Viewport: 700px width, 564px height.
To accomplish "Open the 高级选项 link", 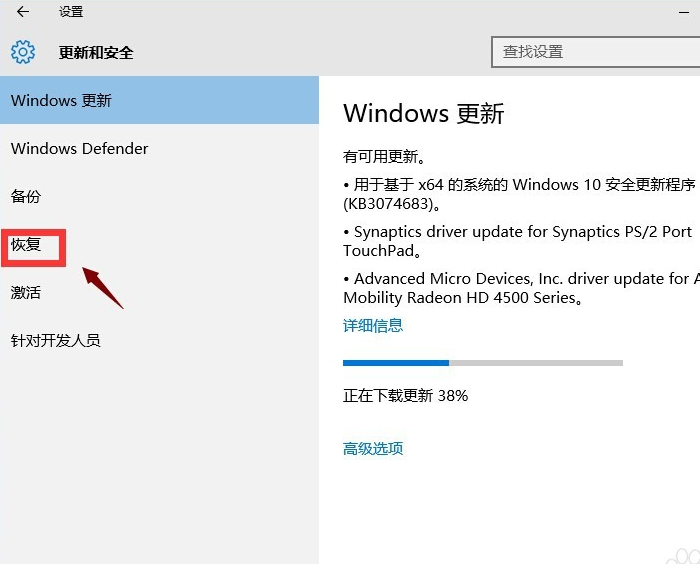I will [x=373, y=448].
